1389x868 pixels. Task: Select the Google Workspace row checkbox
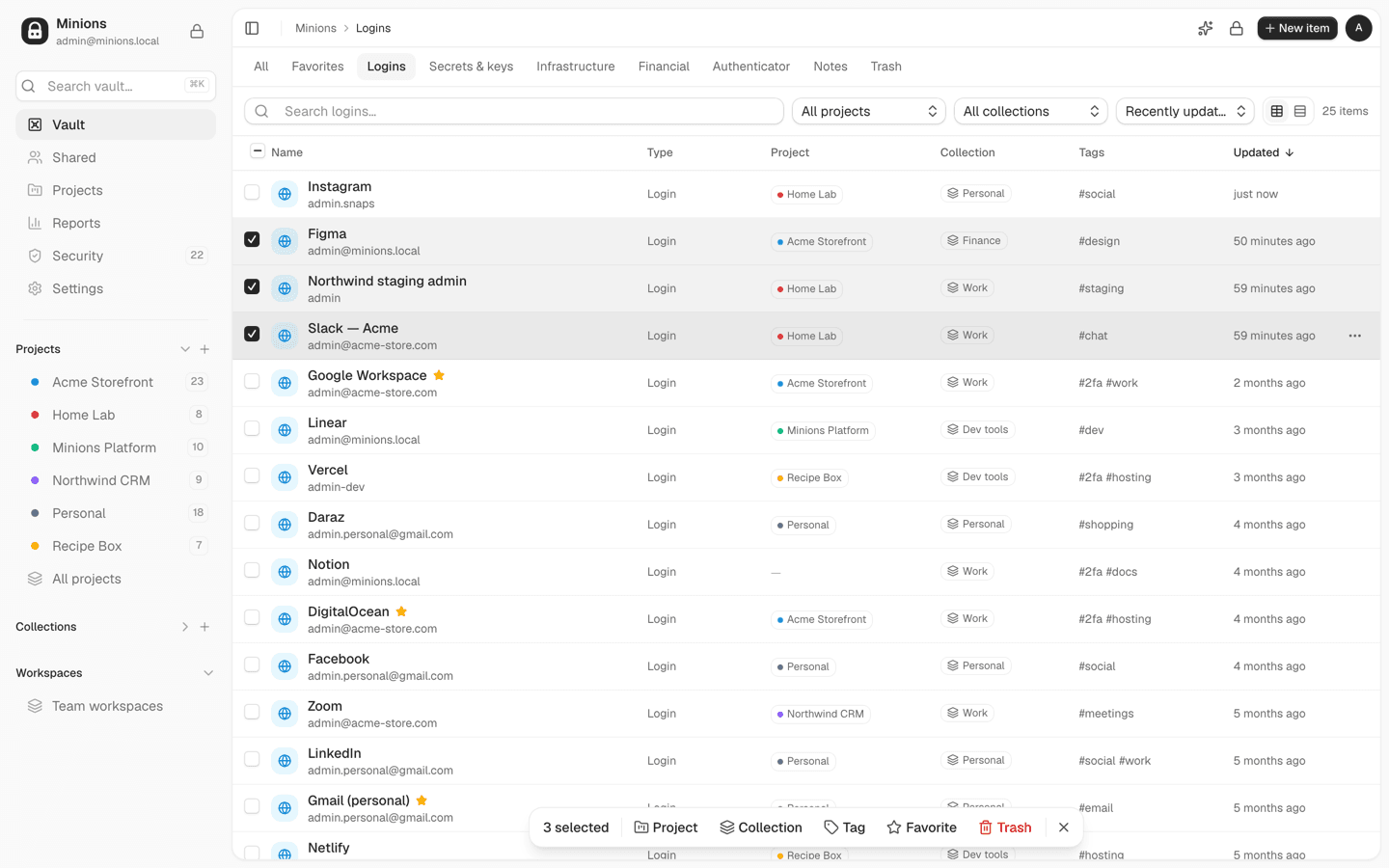pos(252,381)
